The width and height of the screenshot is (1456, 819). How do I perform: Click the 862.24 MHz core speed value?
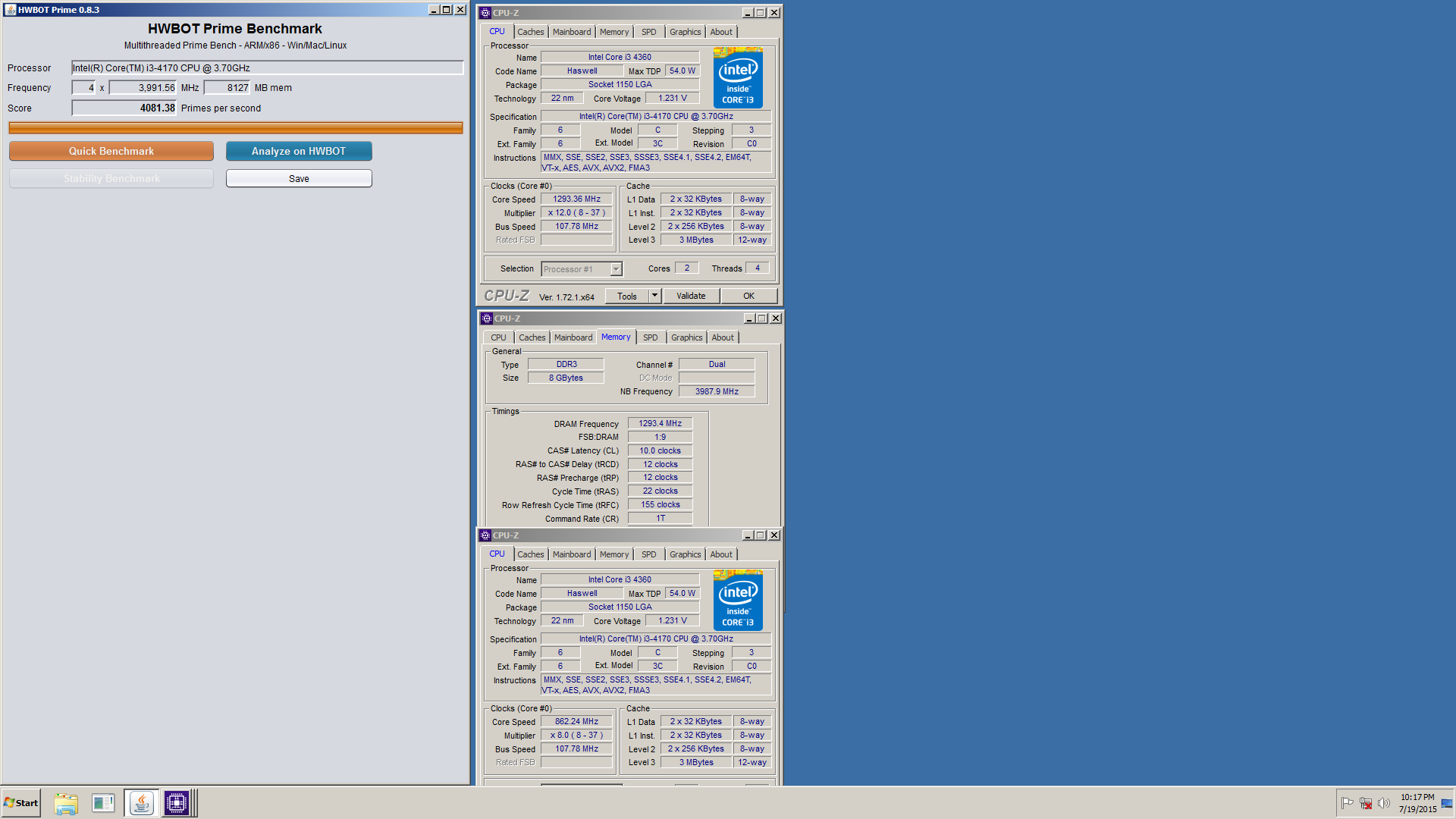(576, 721)
